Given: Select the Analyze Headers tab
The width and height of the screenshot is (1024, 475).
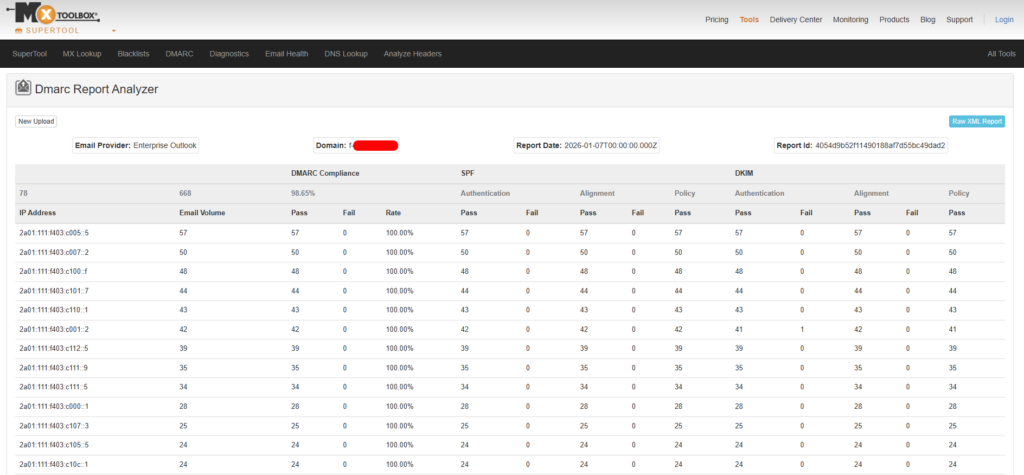Looking at the screenshot, I should point(412,54).
